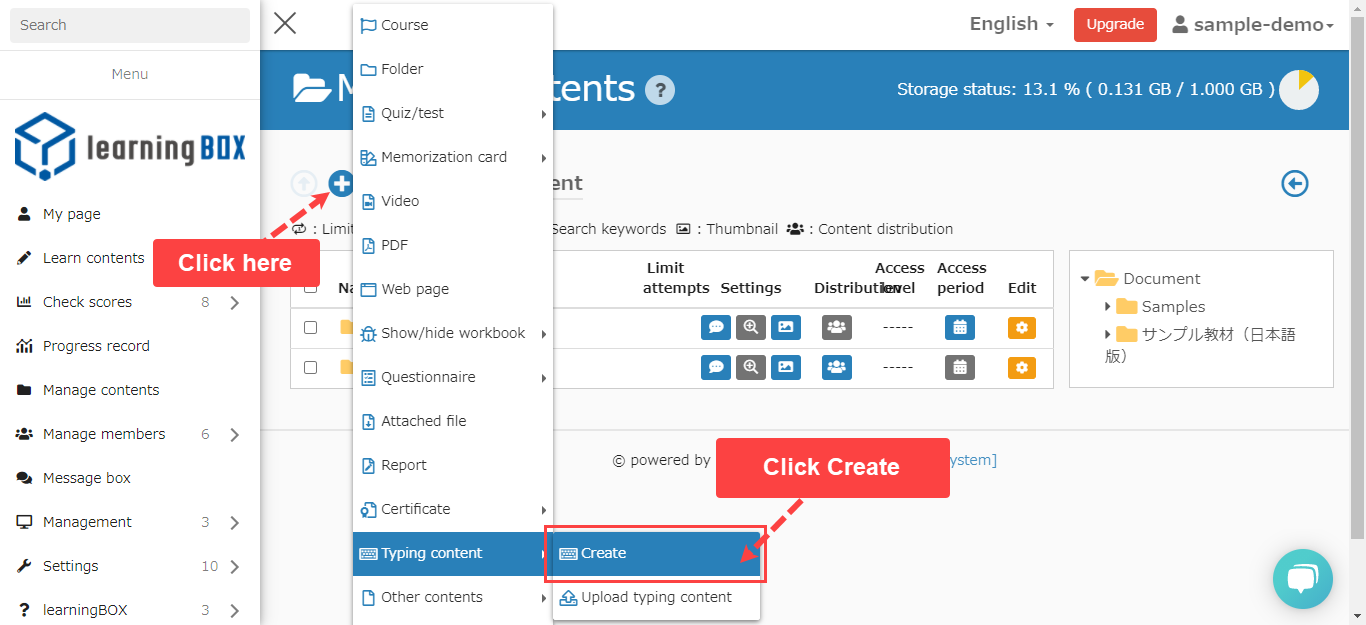Viewport: 1366px width, 625px height.
Task: Click the back arrow circle icon
Action: [1295, 184]
